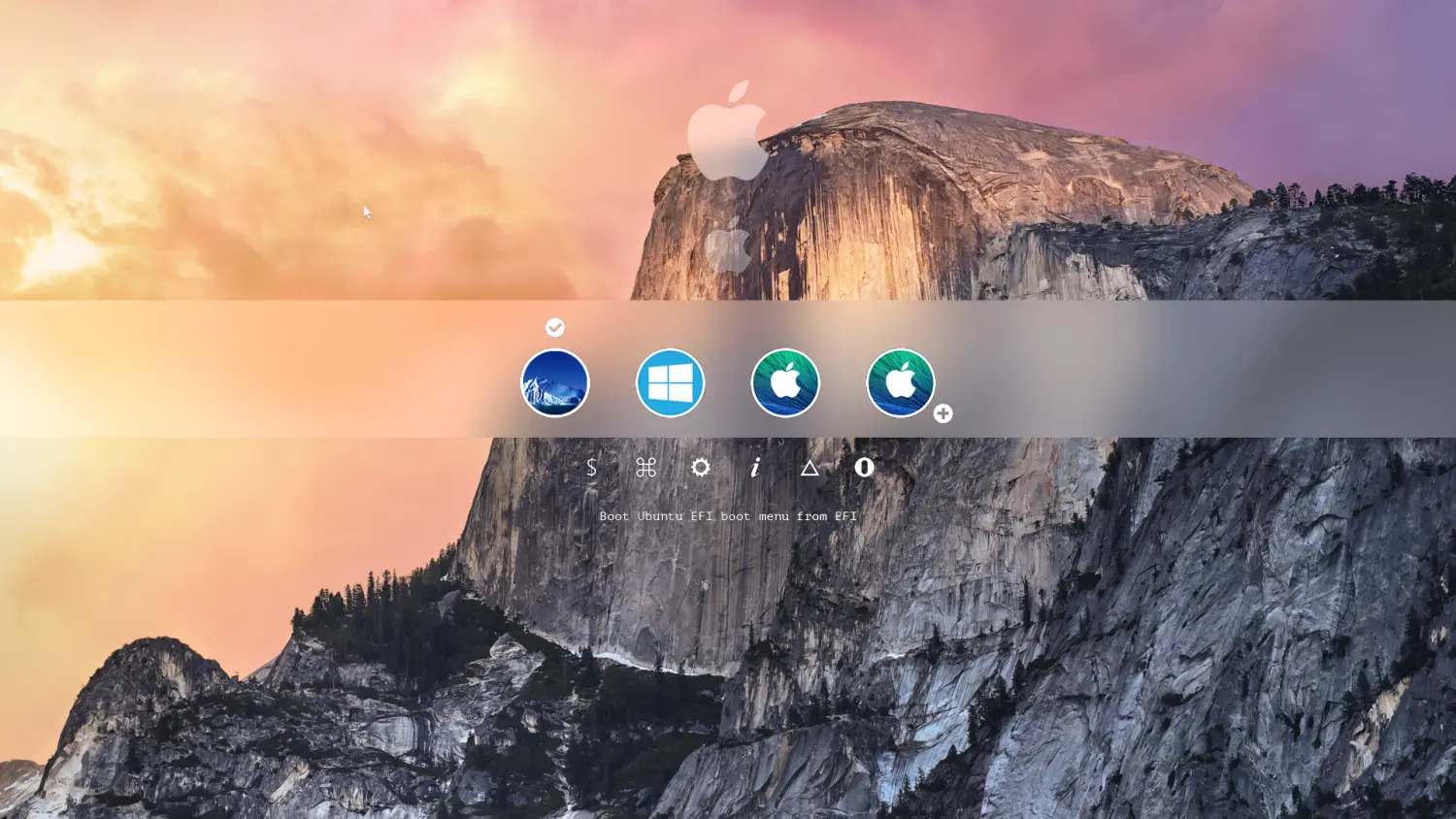Toggle the checkmark badge above Ubuntu entry
Screen dimensions: 1456x819
pyautogui.click(x=554, y=328)
